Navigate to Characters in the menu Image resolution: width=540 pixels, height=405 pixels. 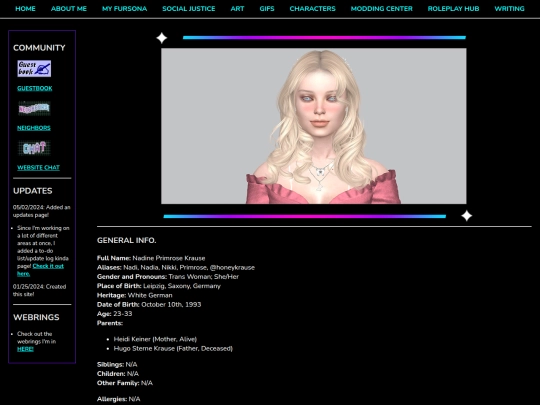point(312,9)
